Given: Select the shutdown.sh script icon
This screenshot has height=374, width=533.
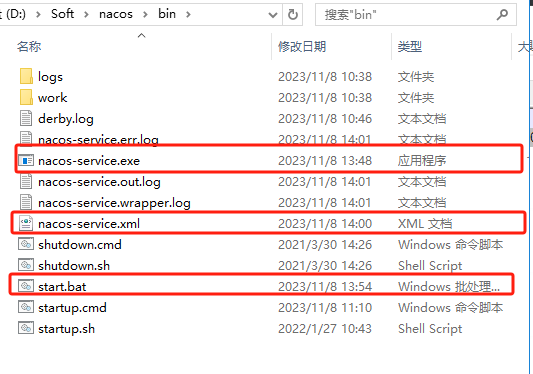Looking at the screenshot, I should coord(26,265).
